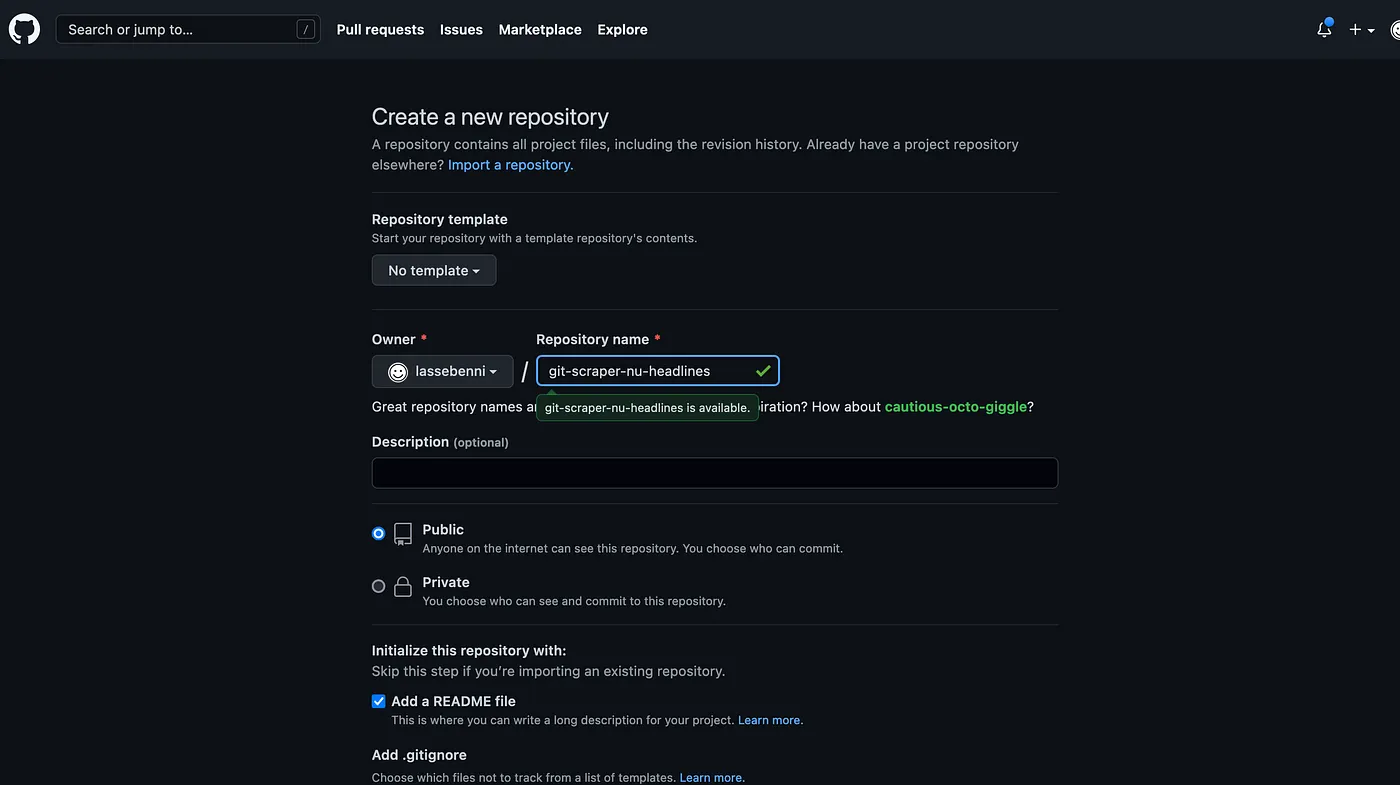Screen dimensions: 1400x785
Task: Open the notifications bell
Action: (x=1323, y=30)
